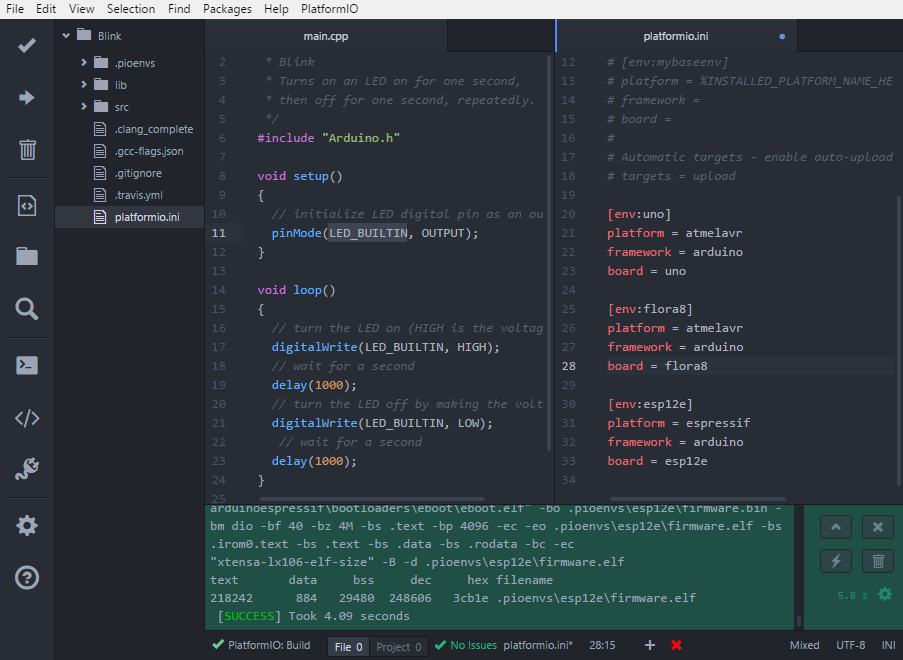Open the Terminal icon in sidebar
The height and width of the screenshot is (660, 903).
[27, 365]
